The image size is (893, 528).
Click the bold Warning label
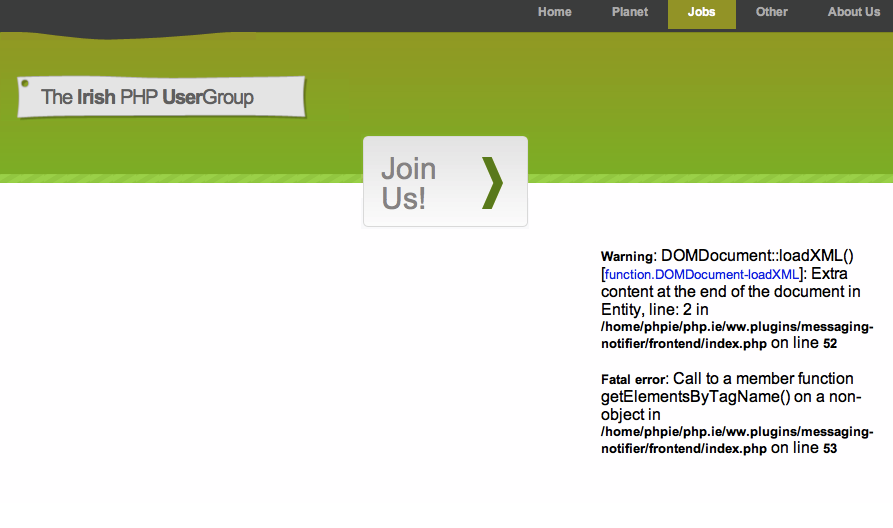click(x=626, y=257)
